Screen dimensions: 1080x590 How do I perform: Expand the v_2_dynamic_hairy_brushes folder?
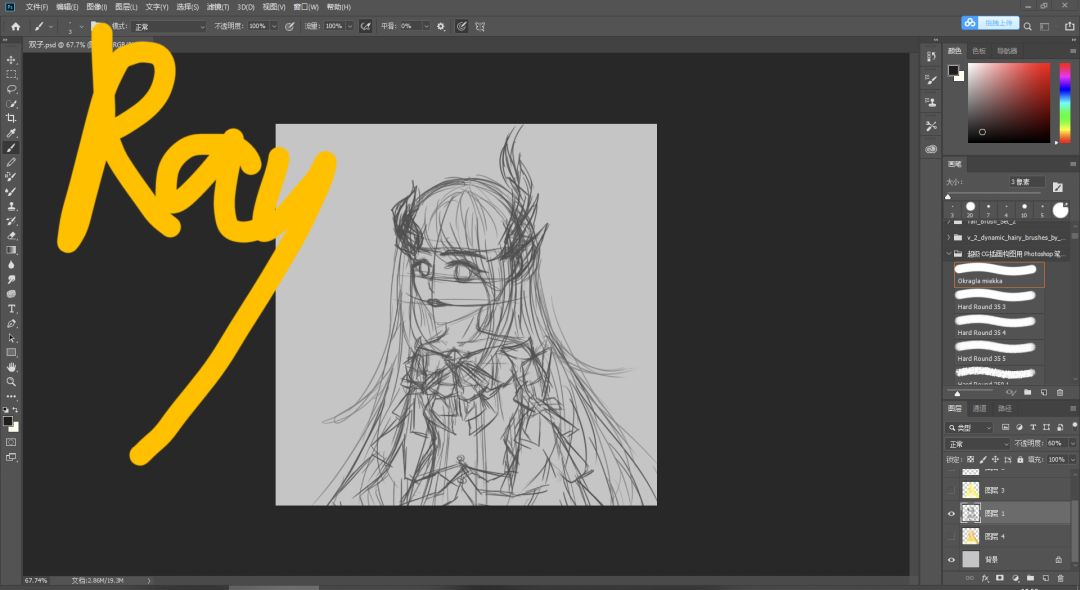point(949,238)
